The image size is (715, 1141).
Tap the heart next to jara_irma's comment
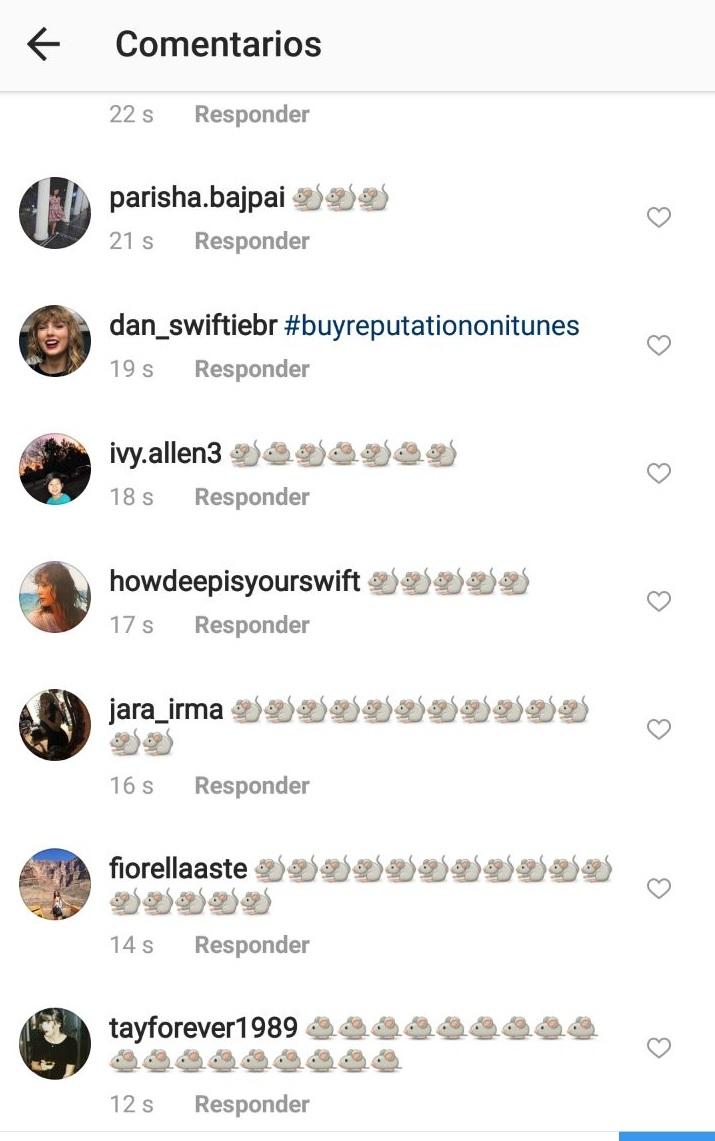coord(658,729)
